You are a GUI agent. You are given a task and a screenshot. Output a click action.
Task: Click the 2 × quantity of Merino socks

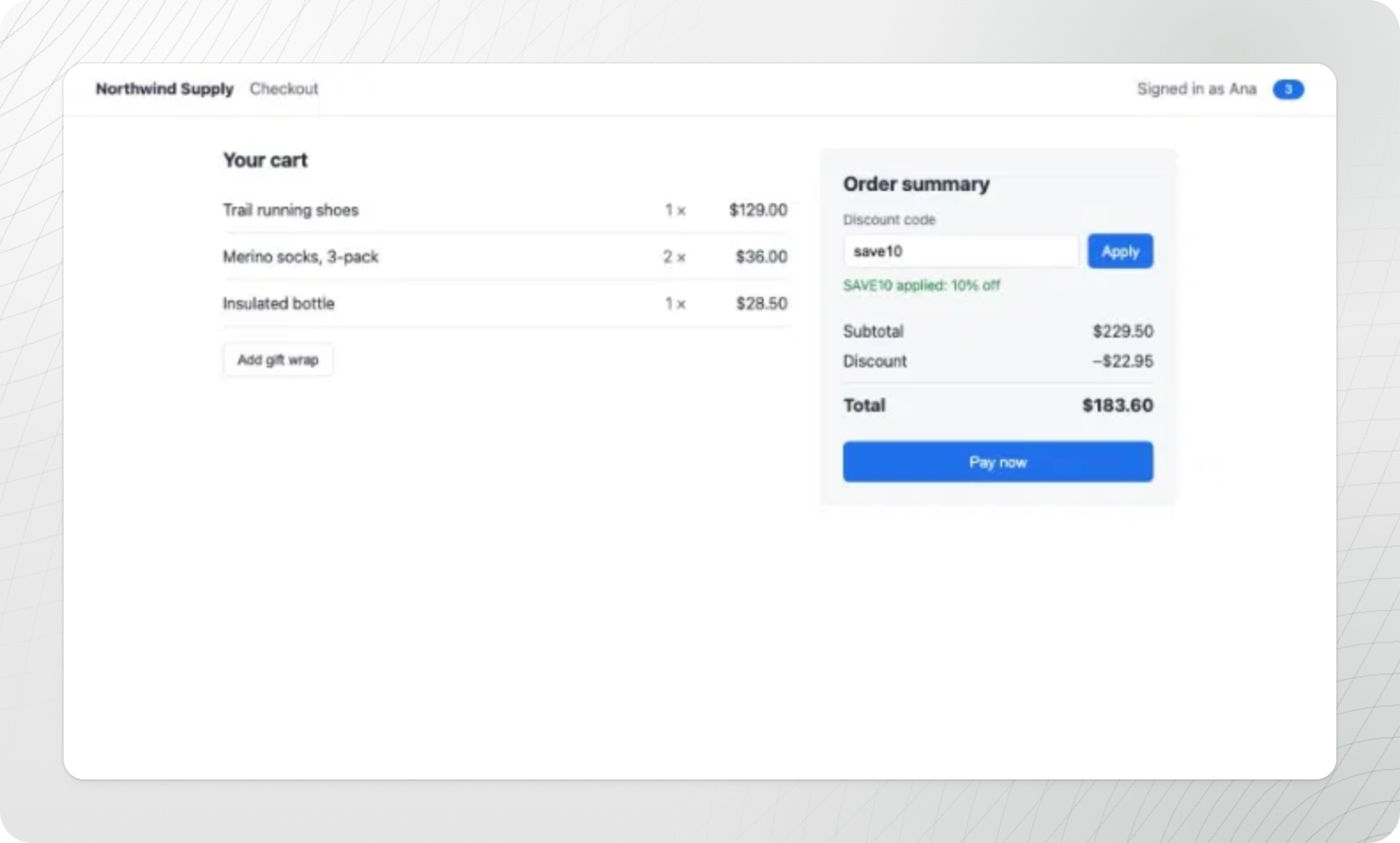674,256
